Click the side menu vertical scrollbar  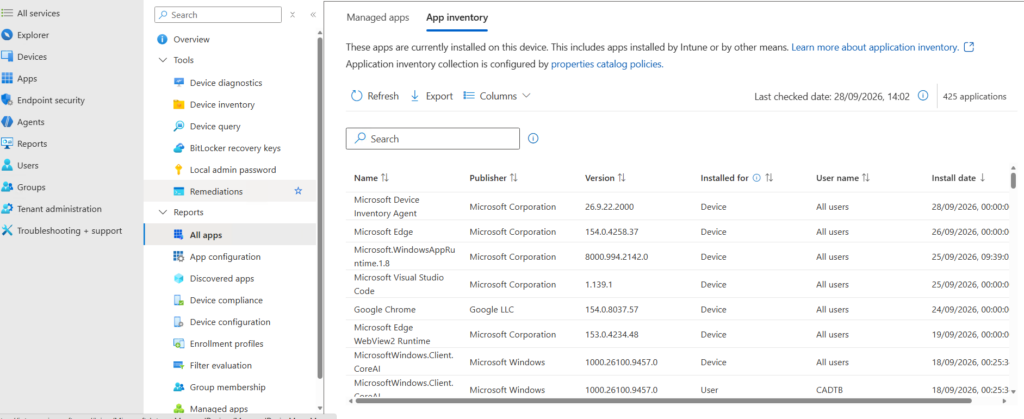click(319, 208)
